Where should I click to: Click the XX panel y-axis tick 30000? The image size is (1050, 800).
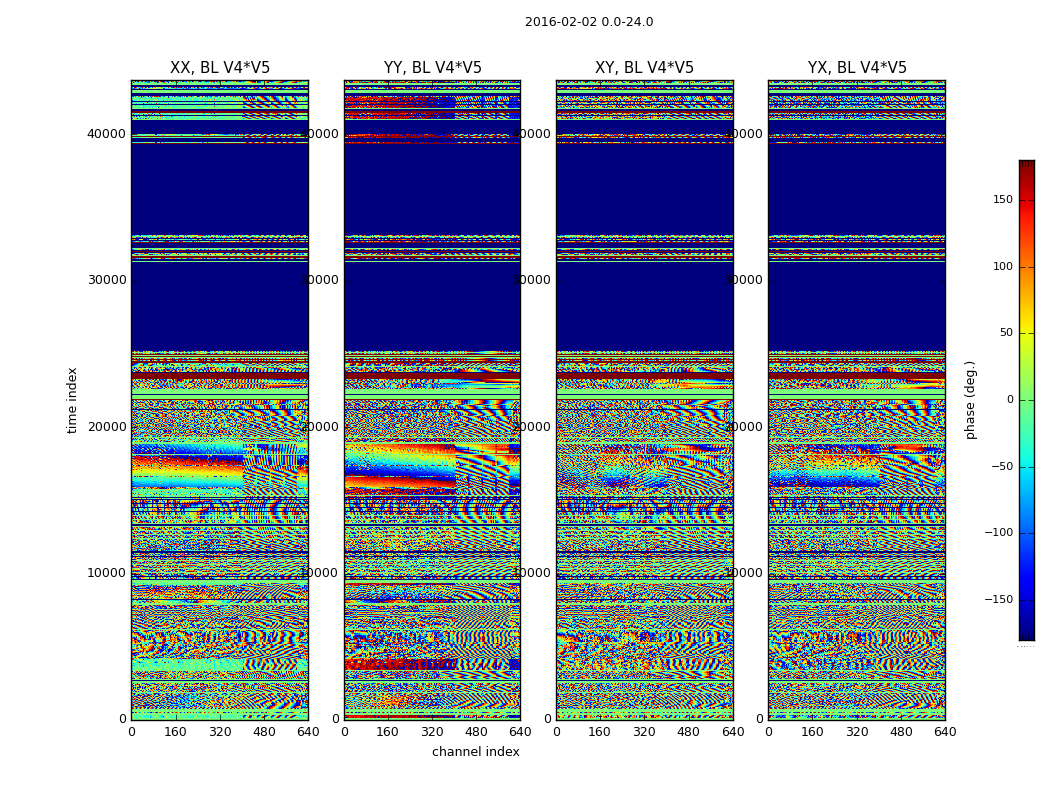106,280
